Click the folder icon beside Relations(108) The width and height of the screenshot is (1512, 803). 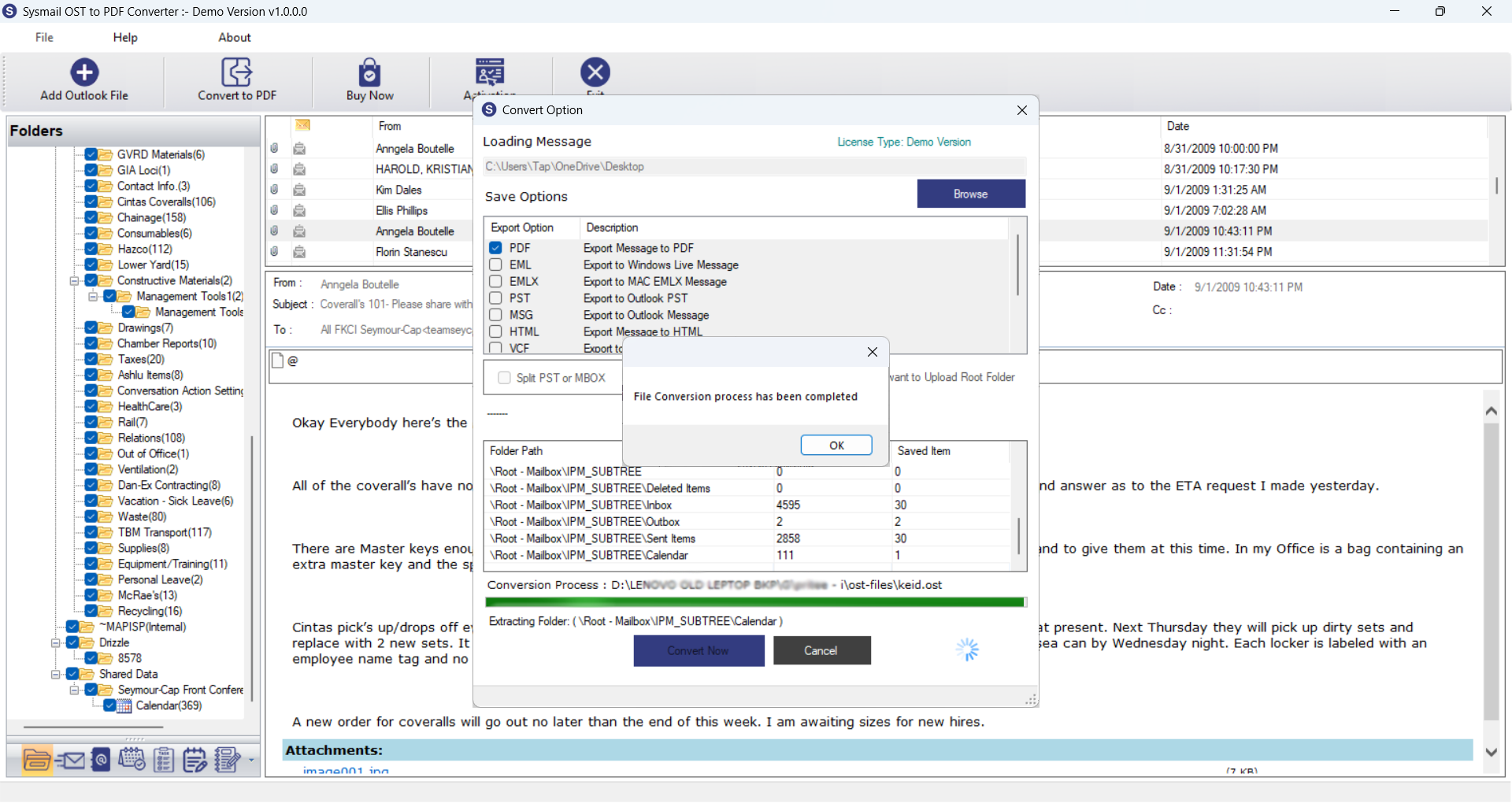tap(106, 439)
